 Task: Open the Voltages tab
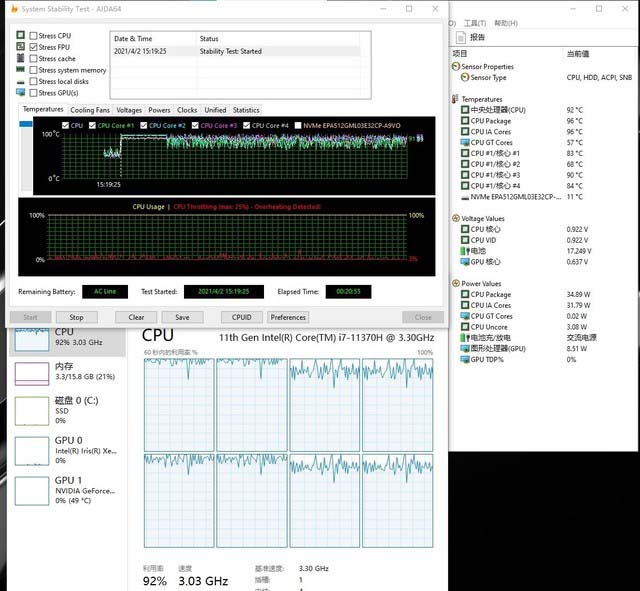click(129, 110)
